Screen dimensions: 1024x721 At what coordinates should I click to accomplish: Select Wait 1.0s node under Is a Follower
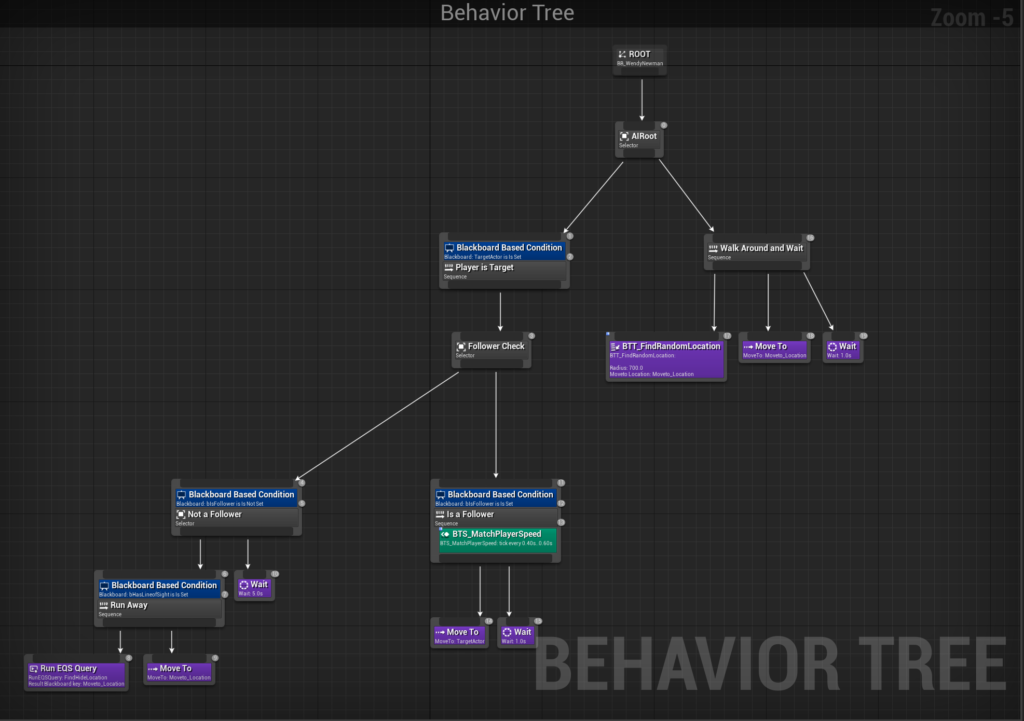[517, 634]
